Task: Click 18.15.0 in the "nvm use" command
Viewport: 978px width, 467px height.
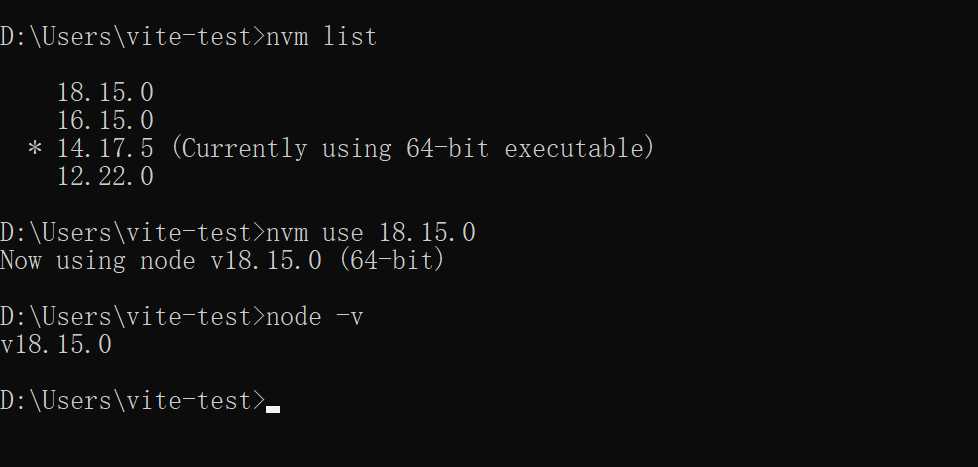Action: point(426,233)
